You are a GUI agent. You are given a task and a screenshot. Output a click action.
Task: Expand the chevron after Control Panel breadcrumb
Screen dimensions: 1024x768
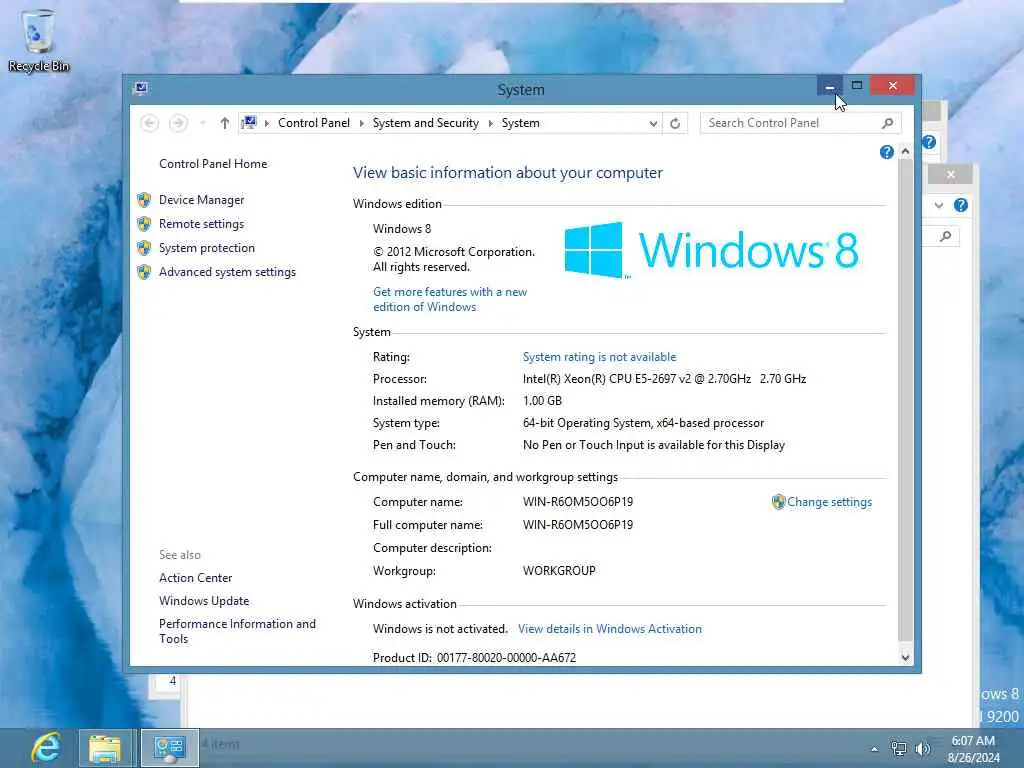pyautogui.click(x=362, y=123)
